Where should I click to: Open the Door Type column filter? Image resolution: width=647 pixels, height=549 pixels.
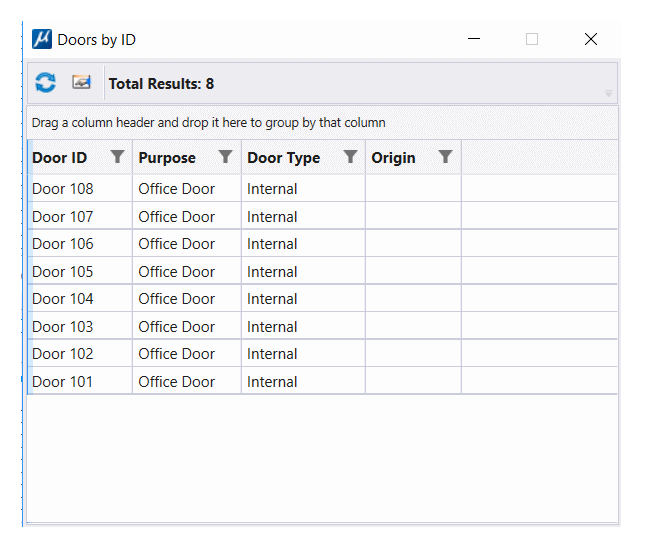tap(350, 157)
